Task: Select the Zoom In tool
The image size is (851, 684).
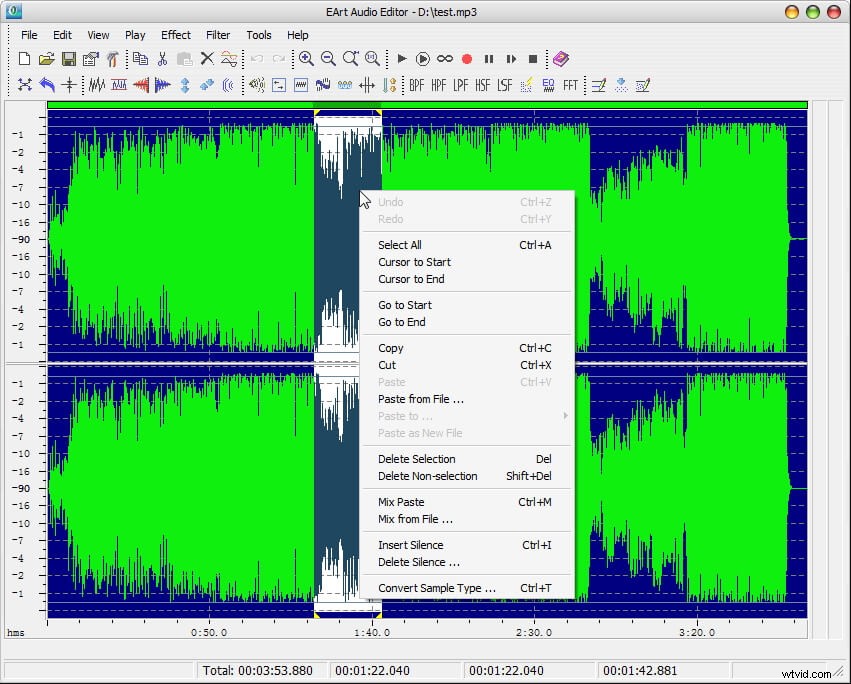Action: pos(306,59)
